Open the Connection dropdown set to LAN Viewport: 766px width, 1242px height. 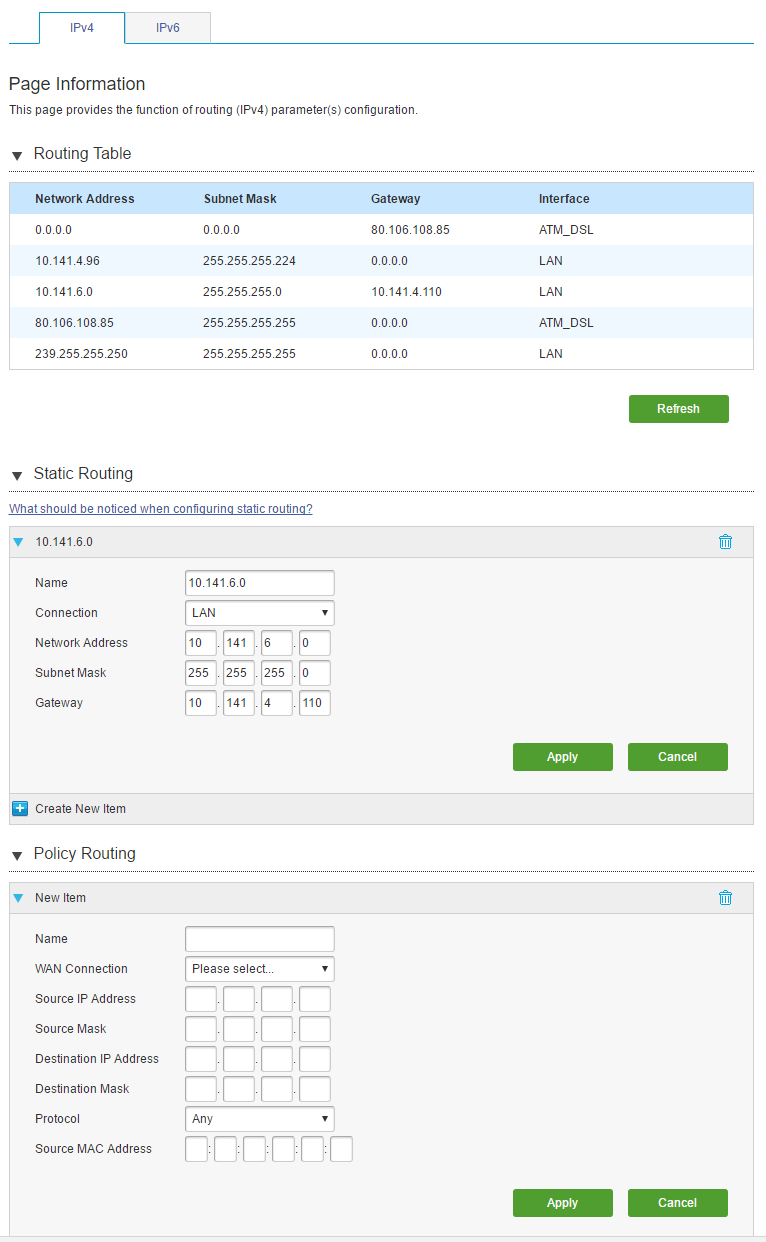pos(260,613)
